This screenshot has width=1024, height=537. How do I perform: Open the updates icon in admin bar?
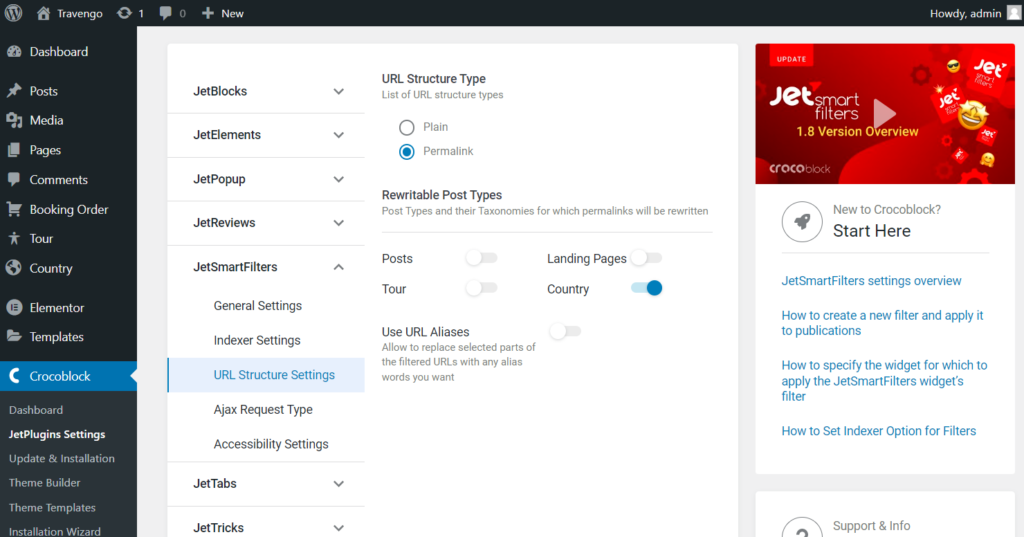click(x=124, y=13)
